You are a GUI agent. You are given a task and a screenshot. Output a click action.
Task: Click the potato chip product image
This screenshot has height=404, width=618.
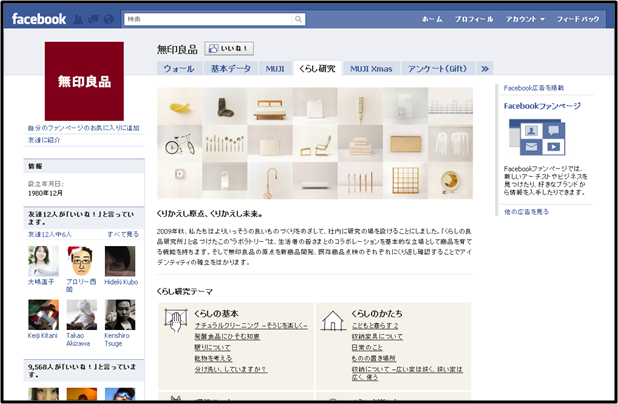180,106
